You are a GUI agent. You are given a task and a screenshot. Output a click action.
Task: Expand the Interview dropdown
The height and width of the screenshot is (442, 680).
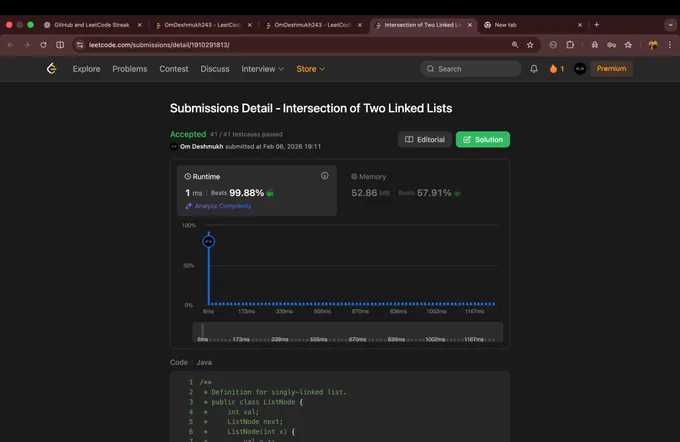(262, 69)
